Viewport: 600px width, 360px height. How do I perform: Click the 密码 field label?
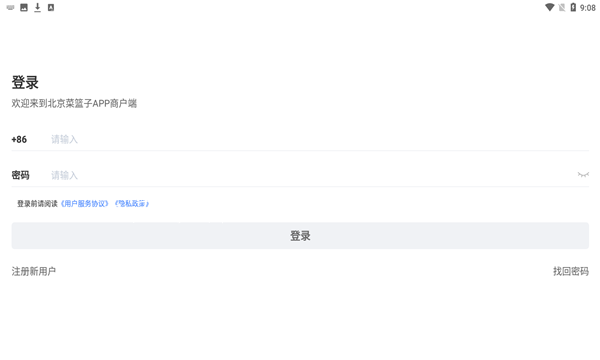pyautogui.click(x=20, y=175)
